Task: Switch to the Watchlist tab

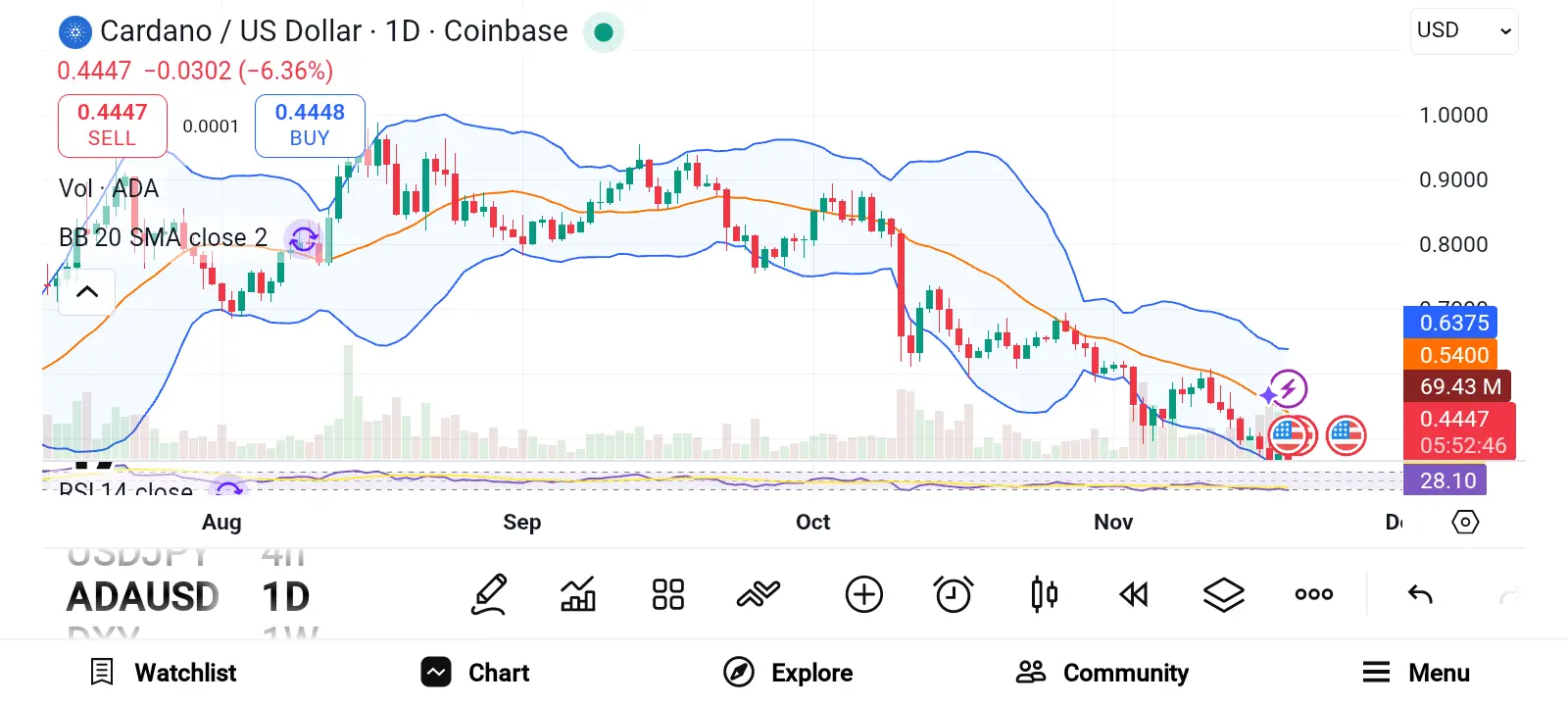Action: point(164,673)
